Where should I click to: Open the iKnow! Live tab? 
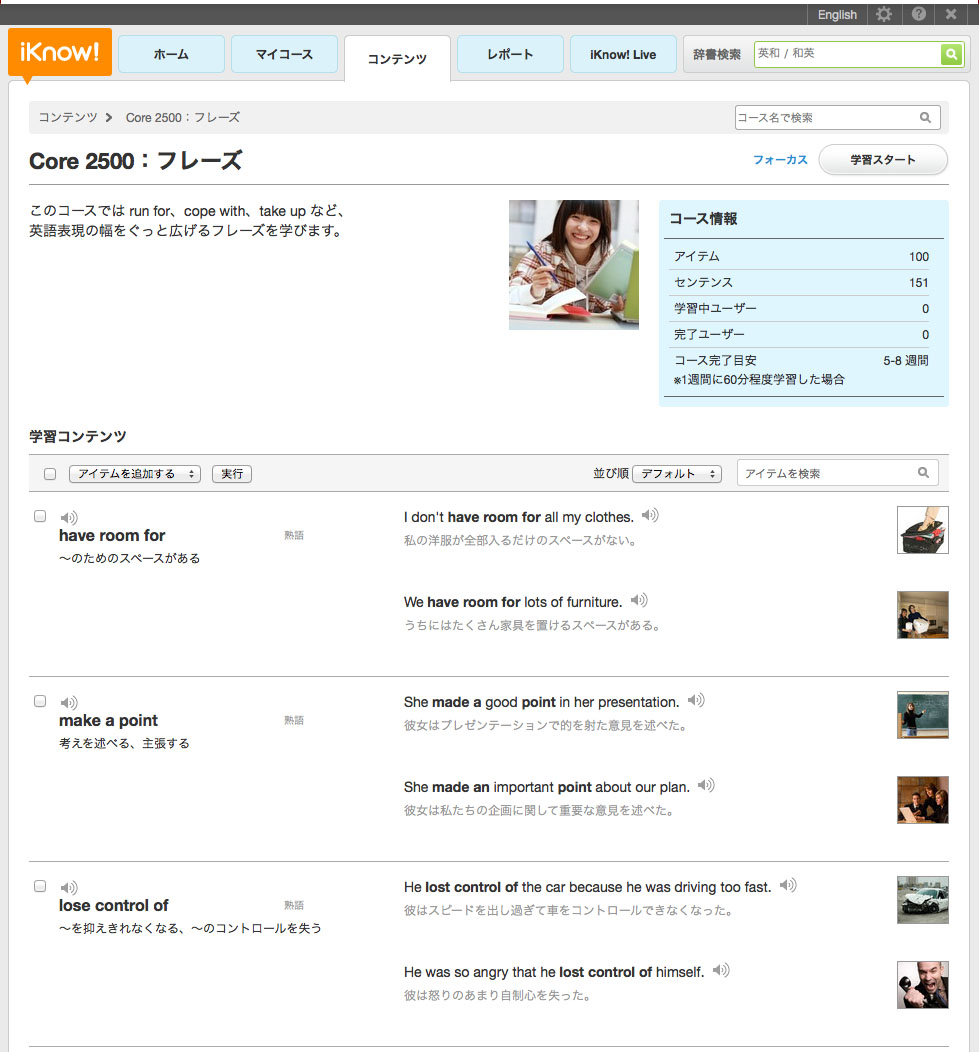623,54
